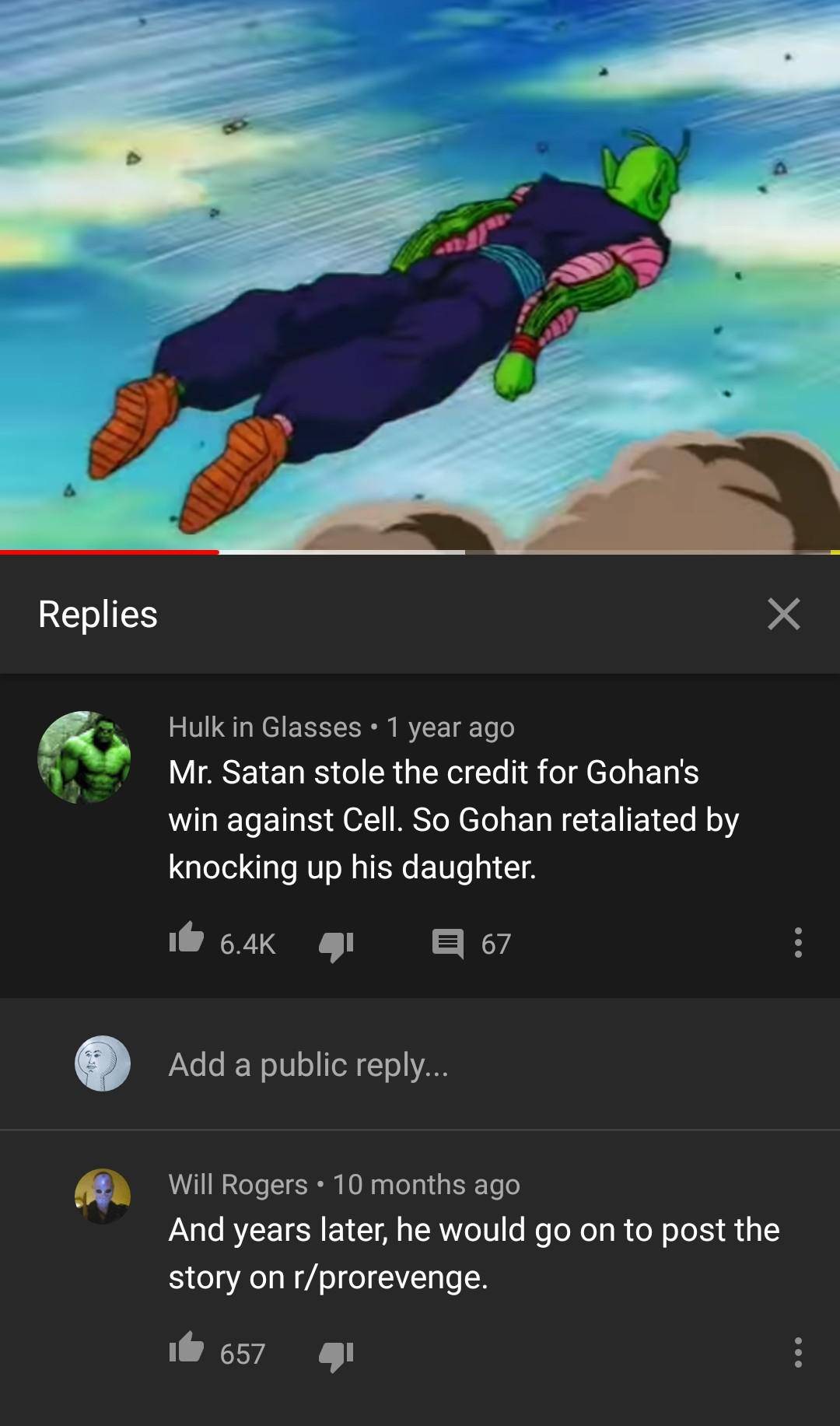
Task: Select the 6.4K like count
Action: click(x=247, y=944)
